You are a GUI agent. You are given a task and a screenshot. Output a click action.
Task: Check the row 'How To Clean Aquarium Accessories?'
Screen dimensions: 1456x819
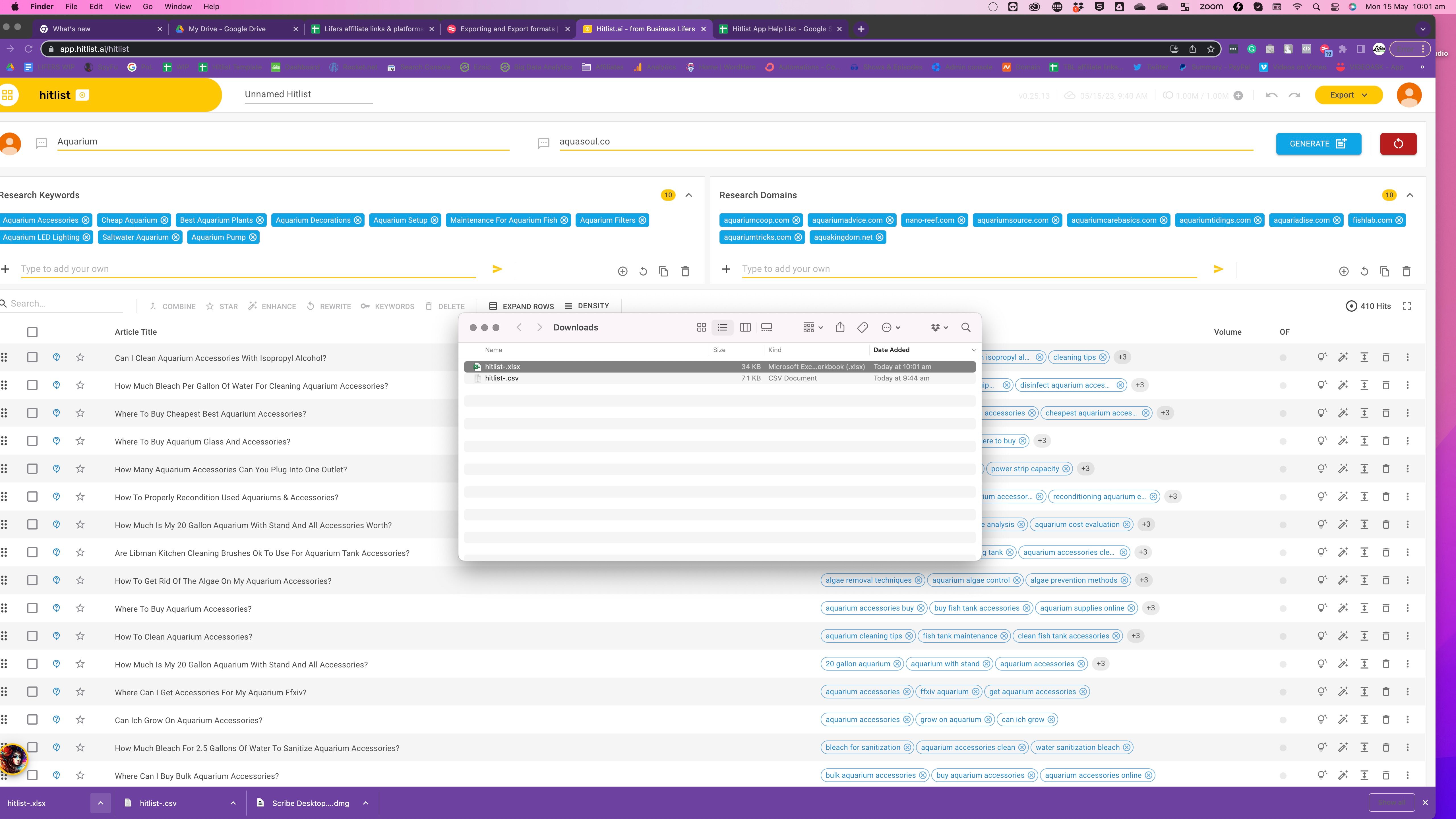[x=32, y=636]
